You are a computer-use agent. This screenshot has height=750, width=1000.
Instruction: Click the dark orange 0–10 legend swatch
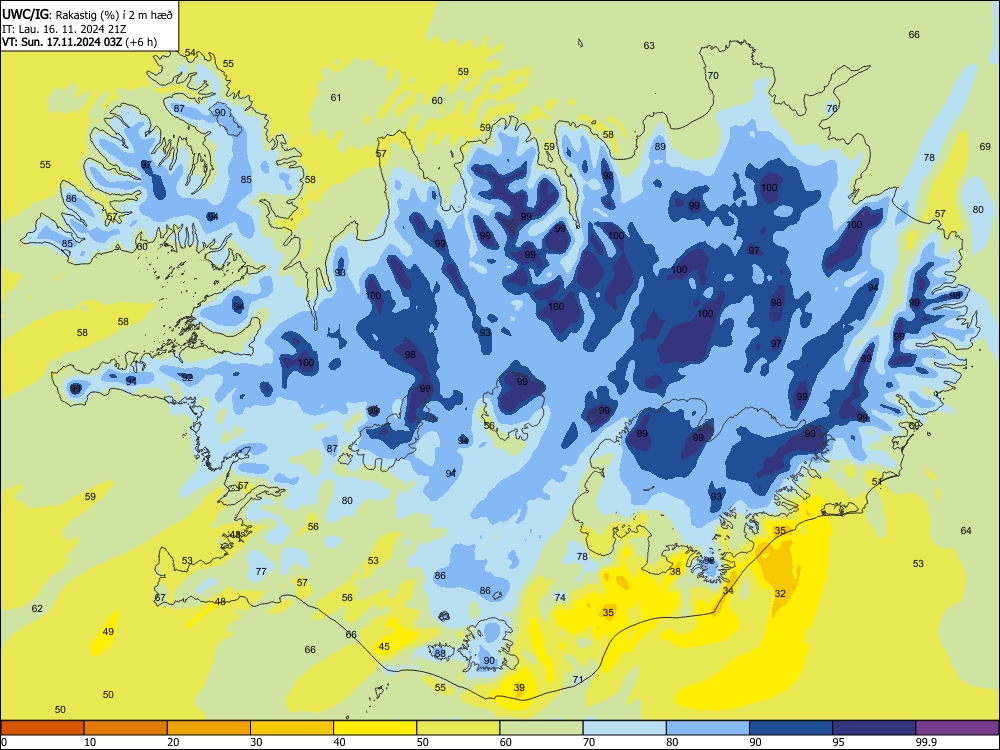pos(42,728)
